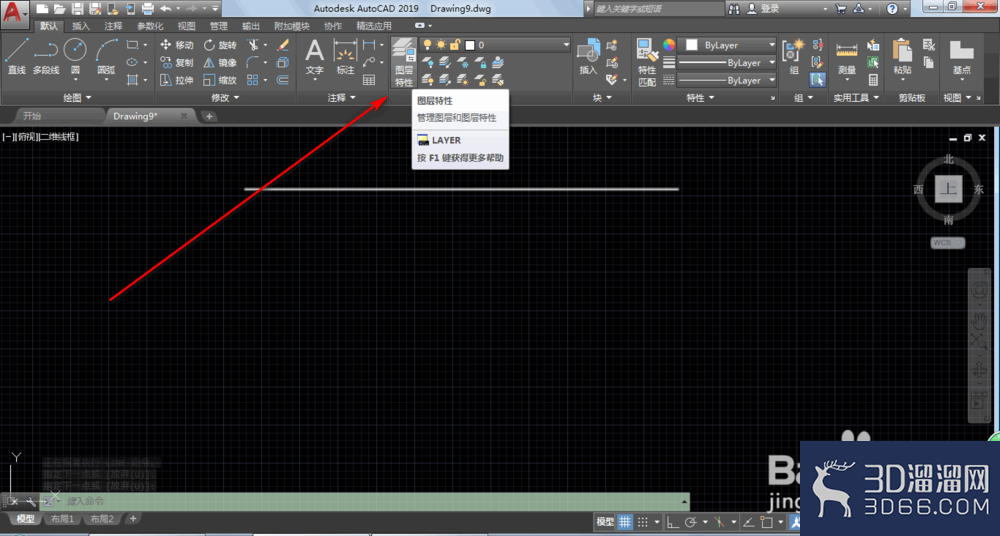Click the Sign In (登录) button

(x=763, y=9)
